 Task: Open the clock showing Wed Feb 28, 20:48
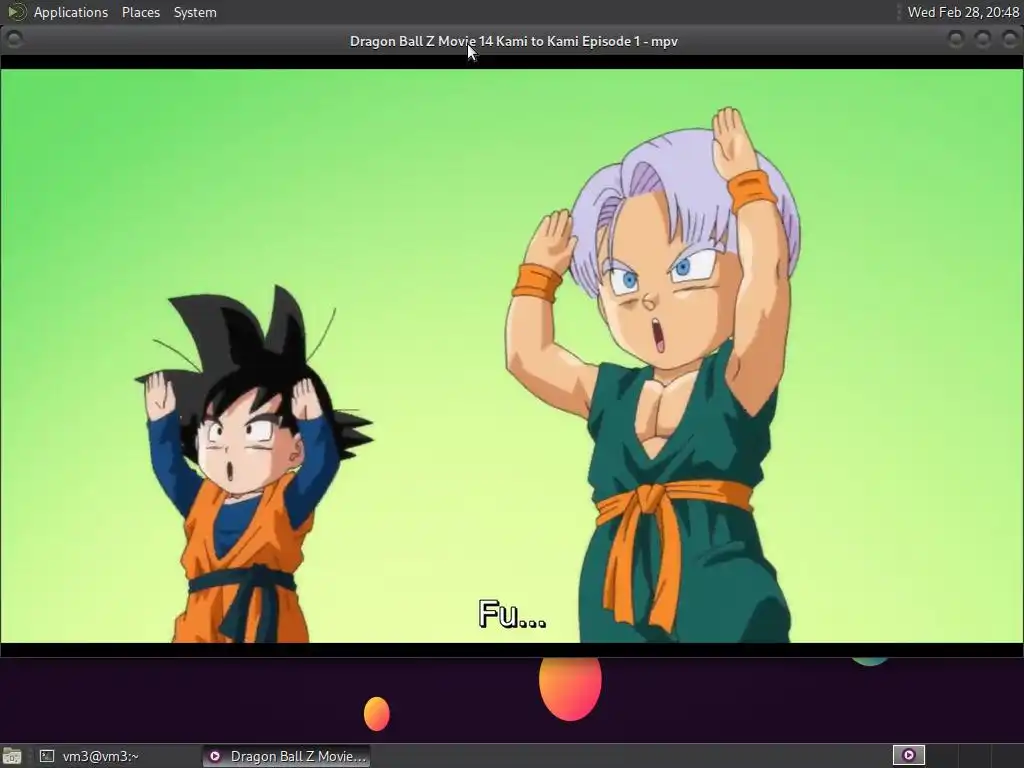(x=963, y=12)
